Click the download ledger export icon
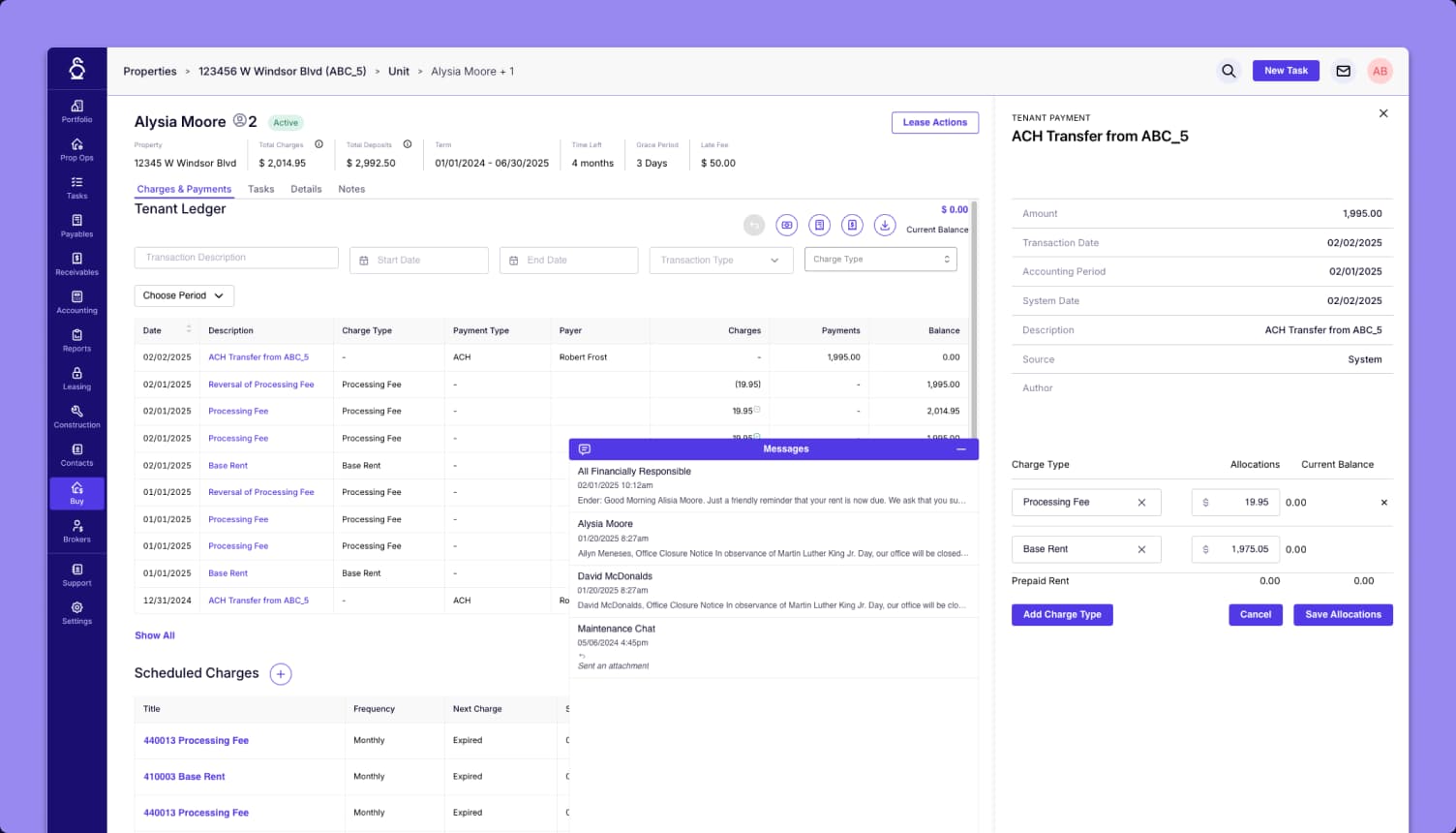 [x=884, y=224]
